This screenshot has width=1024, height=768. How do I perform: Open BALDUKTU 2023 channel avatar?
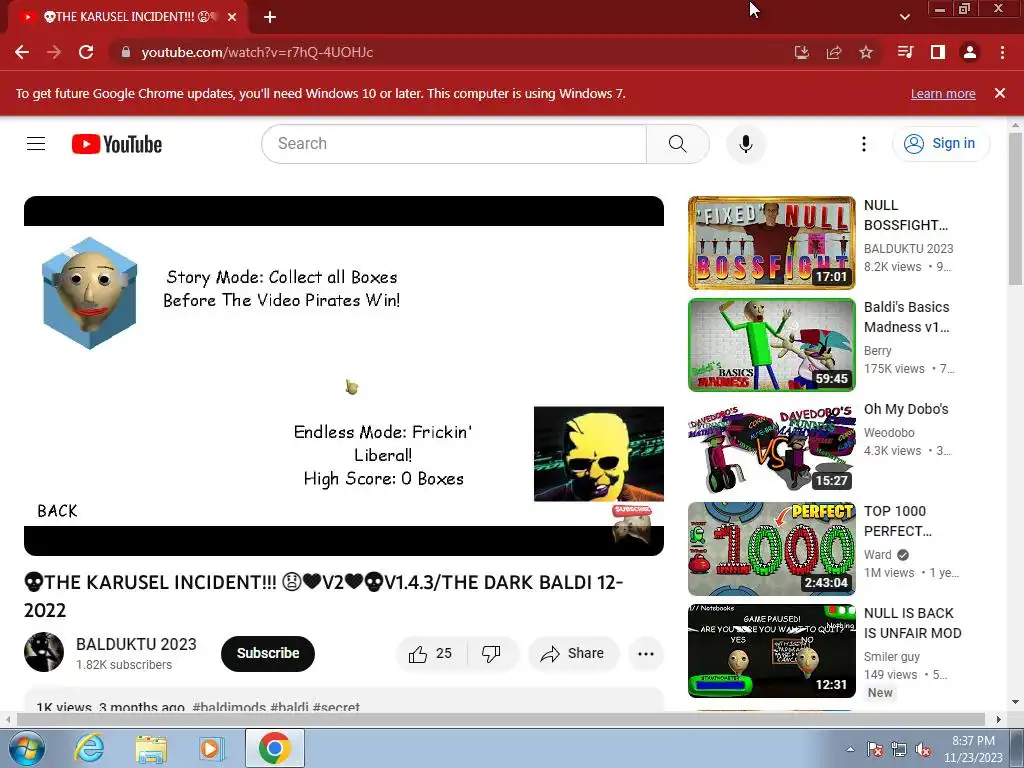tap(44, 652)
